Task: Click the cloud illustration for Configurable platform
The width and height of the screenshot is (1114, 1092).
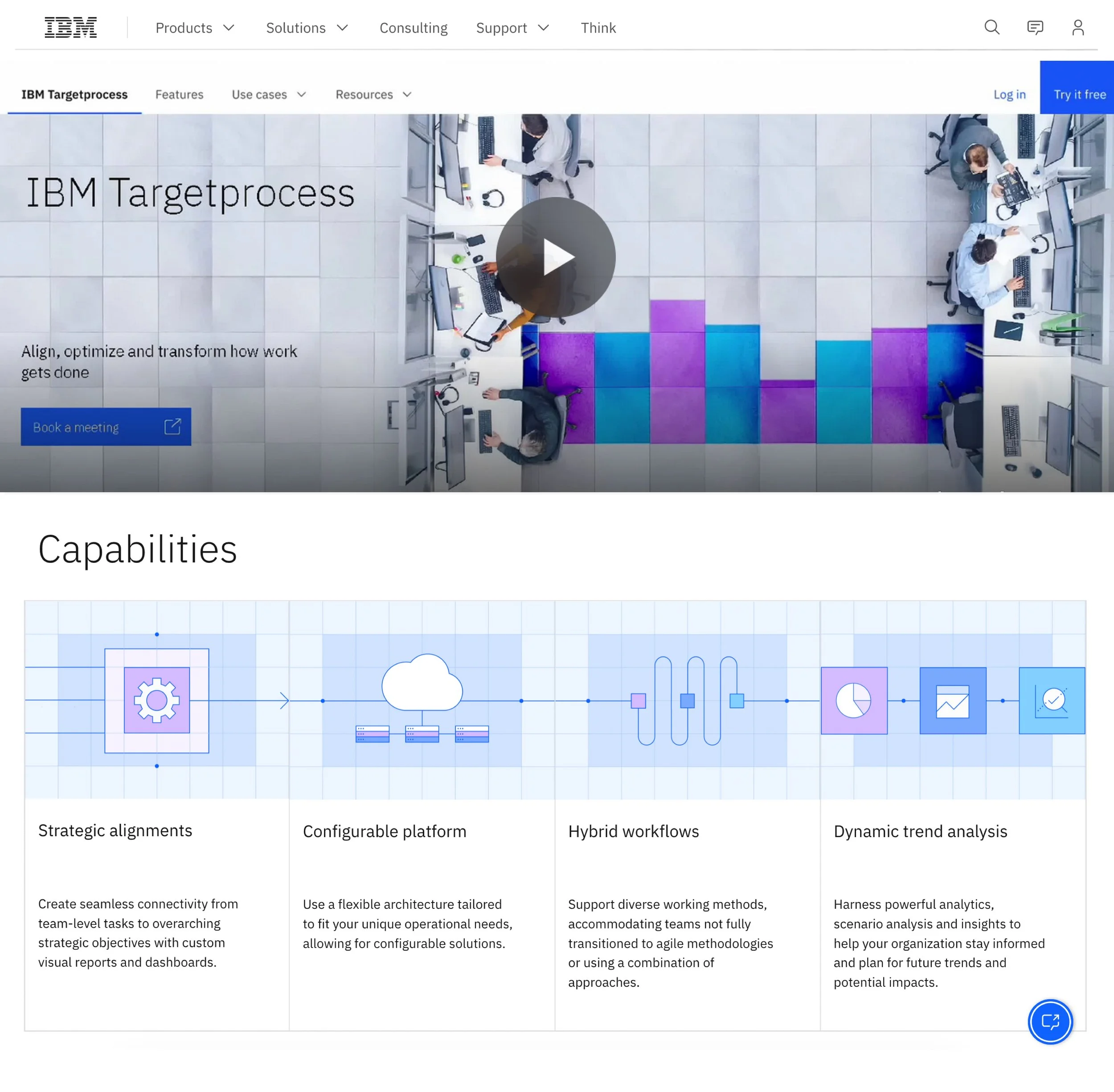Action: (422, 682)
